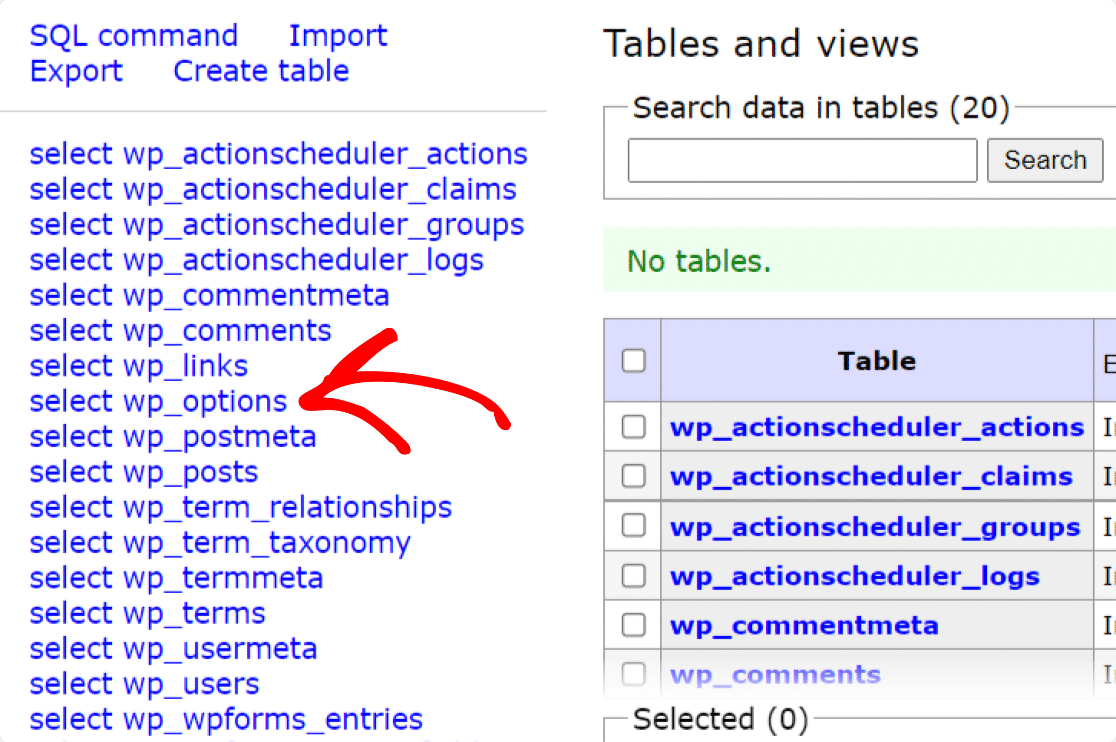
Task: Open wp_term_taxonomy in the sidebar
Action: pyautogui.click(x=267, y=544)
